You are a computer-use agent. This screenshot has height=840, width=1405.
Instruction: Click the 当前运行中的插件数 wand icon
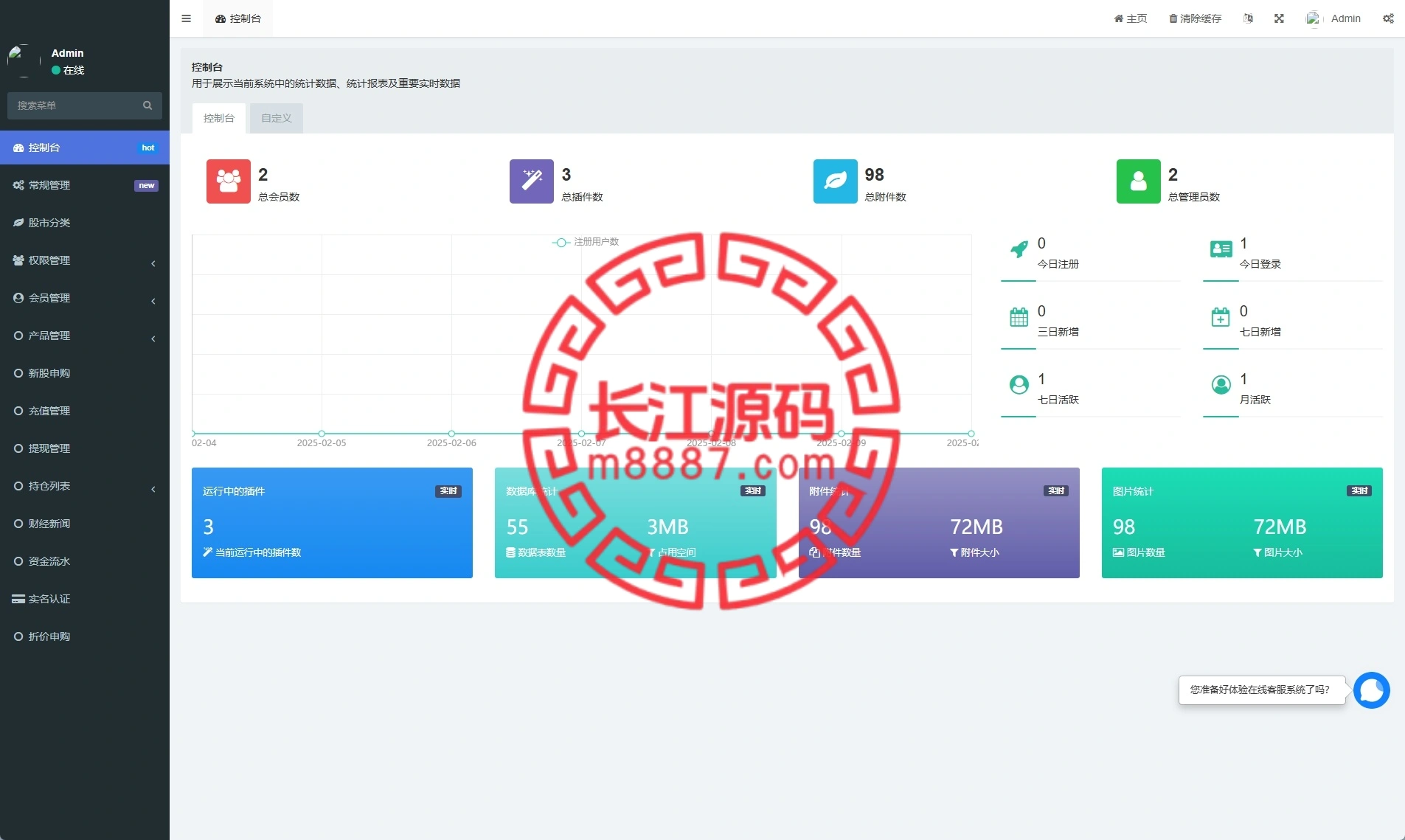(208, 552)
